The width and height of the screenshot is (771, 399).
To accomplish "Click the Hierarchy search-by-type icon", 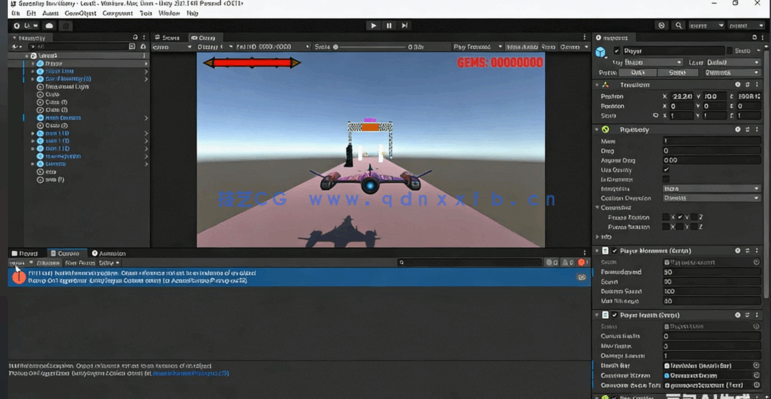I will (x=132, y=46).
